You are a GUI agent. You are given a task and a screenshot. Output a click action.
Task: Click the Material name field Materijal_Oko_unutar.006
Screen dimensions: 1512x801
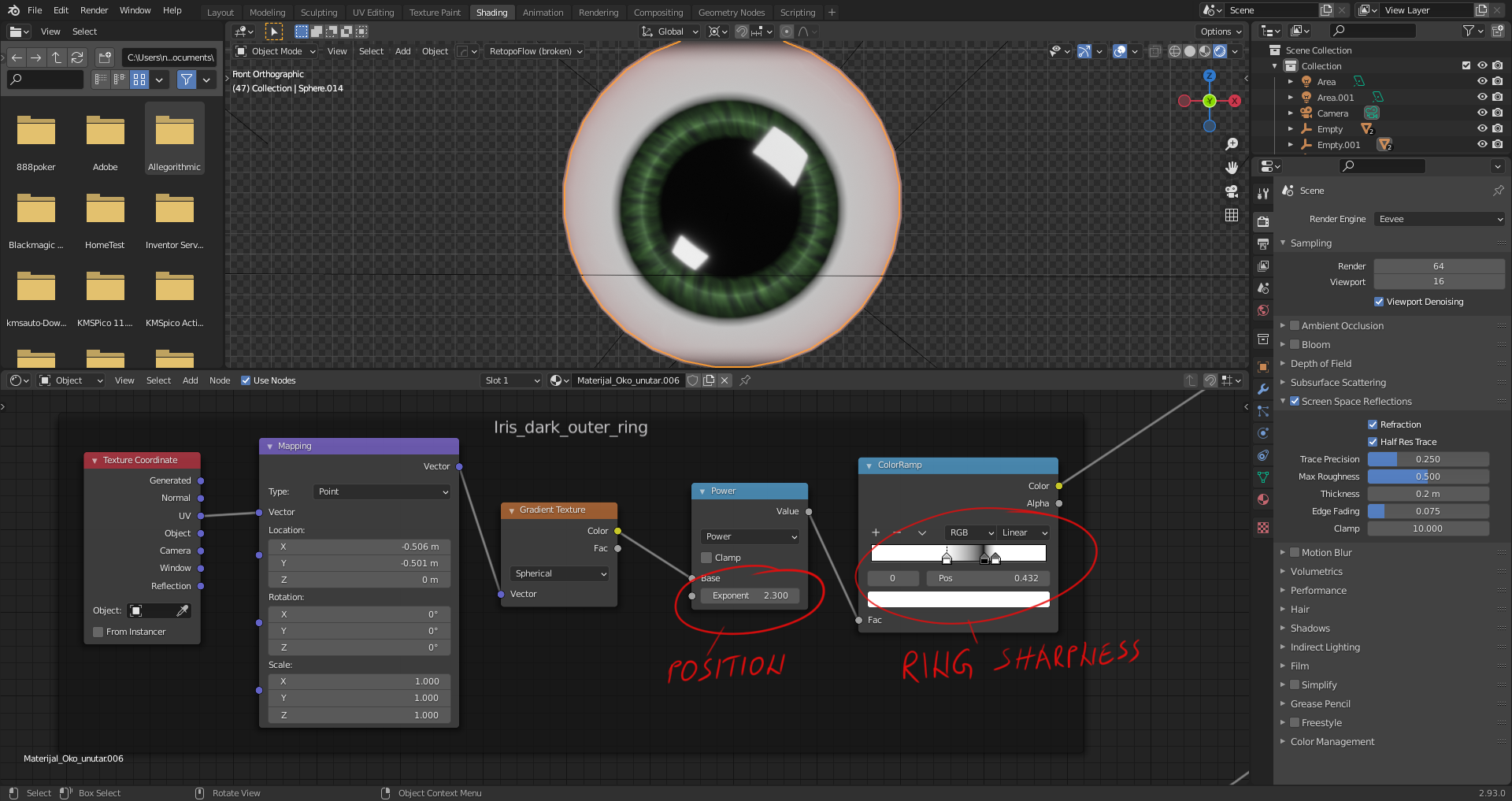628,380
